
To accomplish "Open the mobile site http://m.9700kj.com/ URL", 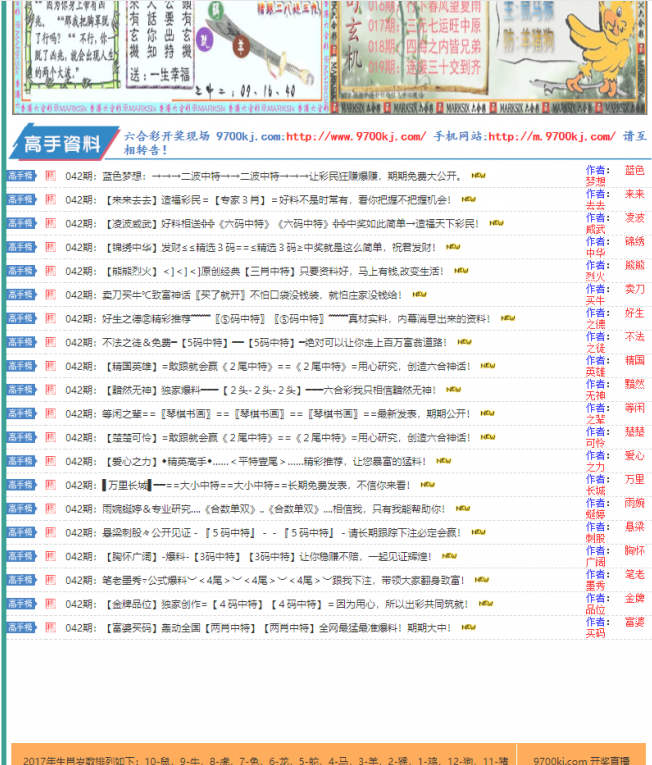I will pyautogui.click(x=552, y=137).
